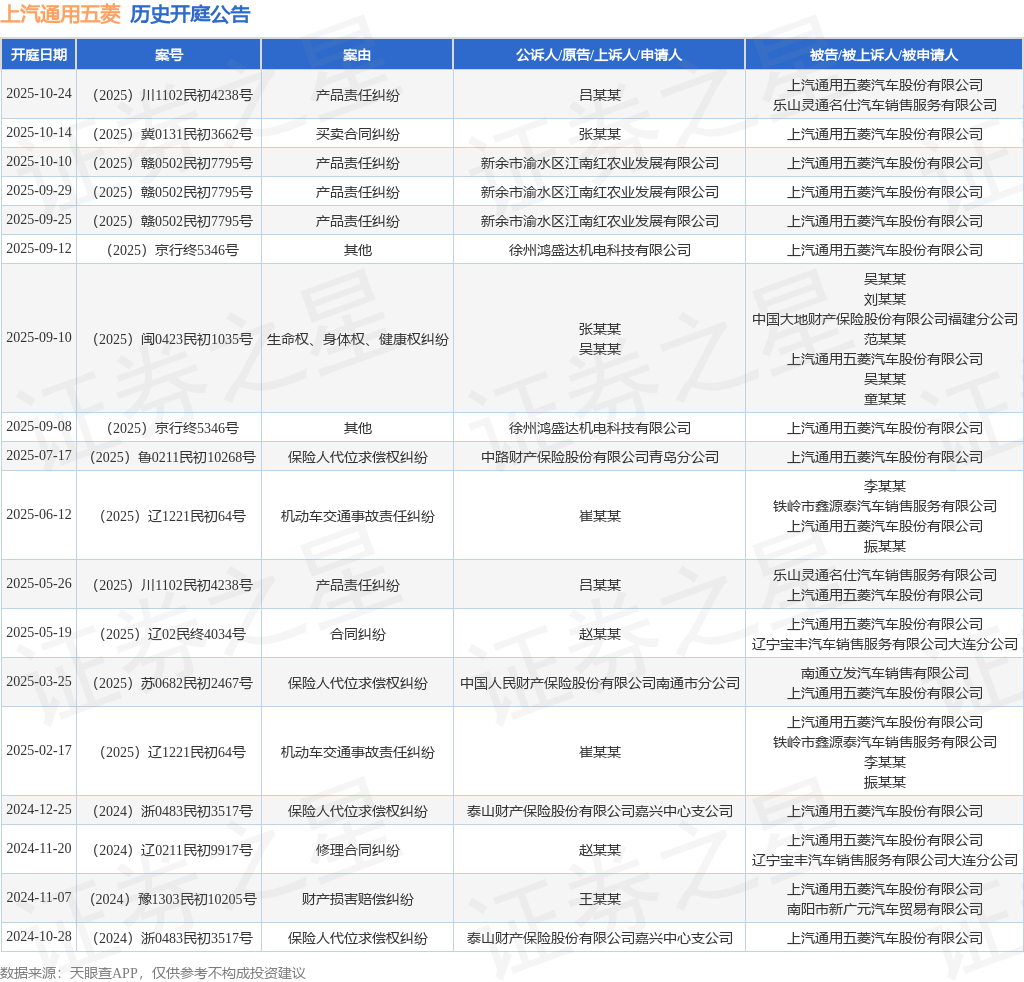This screenshot has width=1024, height=982.
Task: Click the defendant 刘某某
Action: pos(884,299)
